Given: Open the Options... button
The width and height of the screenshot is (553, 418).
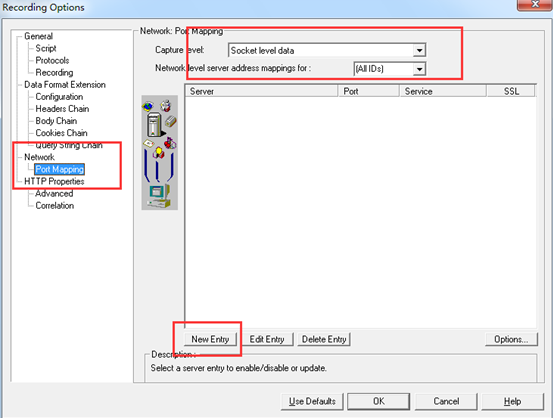Looking at the screenshot, I should pyautogui.click(x=511, y=339).
